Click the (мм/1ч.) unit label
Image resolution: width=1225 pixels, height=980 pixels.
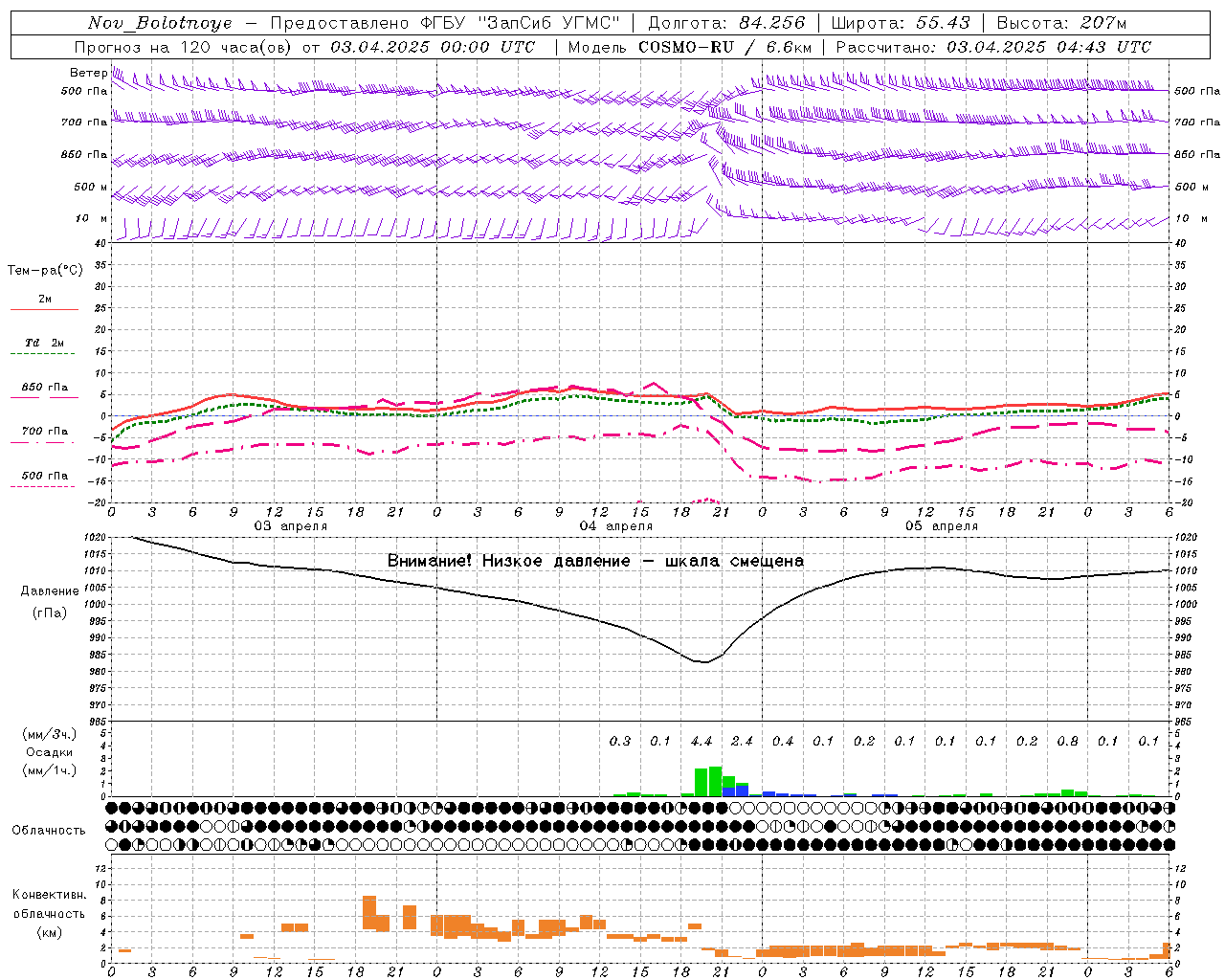(50, 770)
